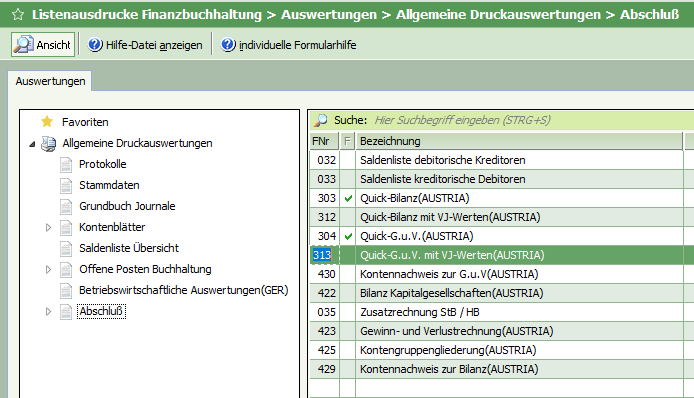Image resolution: width=694 pixels, height=398 pixels.
Task: Sort by the Bezeichnung column header
Action: (x=519, y=141)
